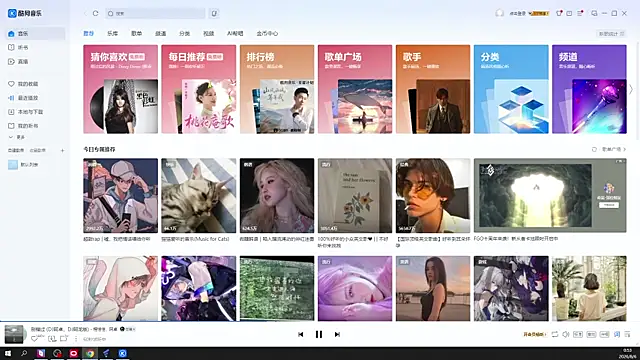640x360 pixels.
Task: Switch to the 频道 tab
Action: [x=161, y=33]
